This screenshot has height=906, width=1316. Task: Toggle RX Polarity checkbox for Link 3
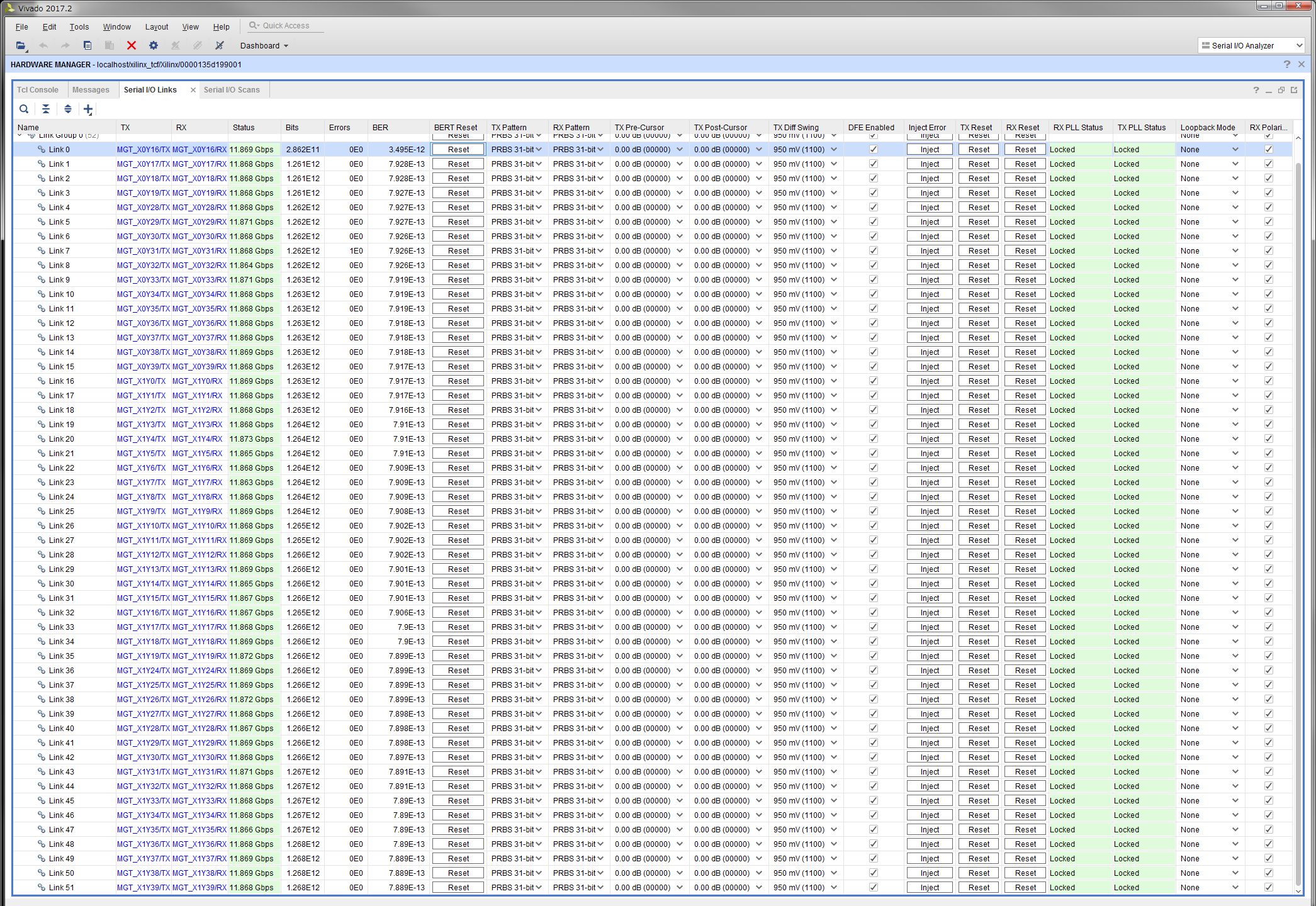(x=1268, y=193)
